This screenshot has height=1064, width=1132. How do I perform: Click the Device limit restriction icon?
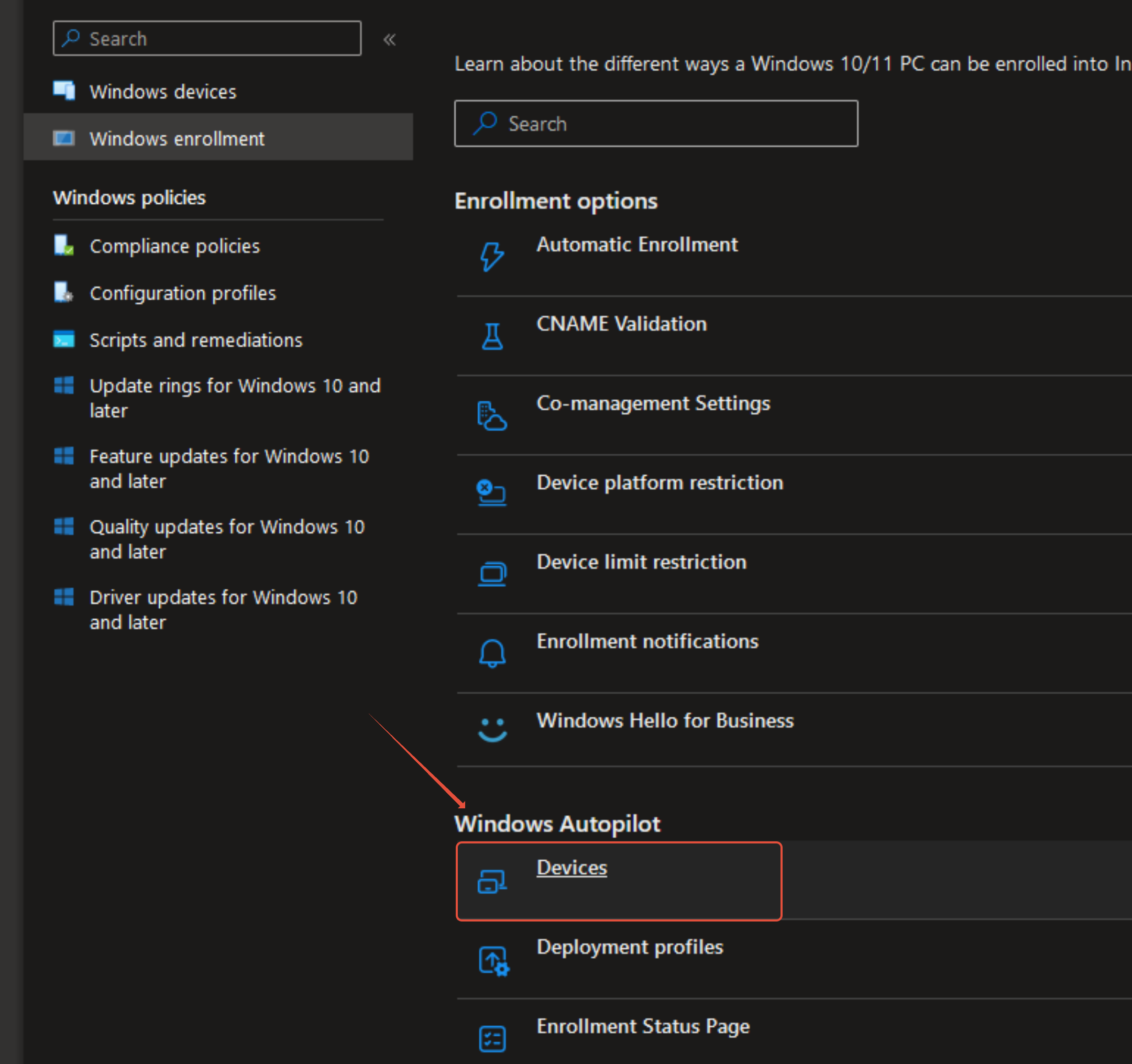click(x=492, y=574)
